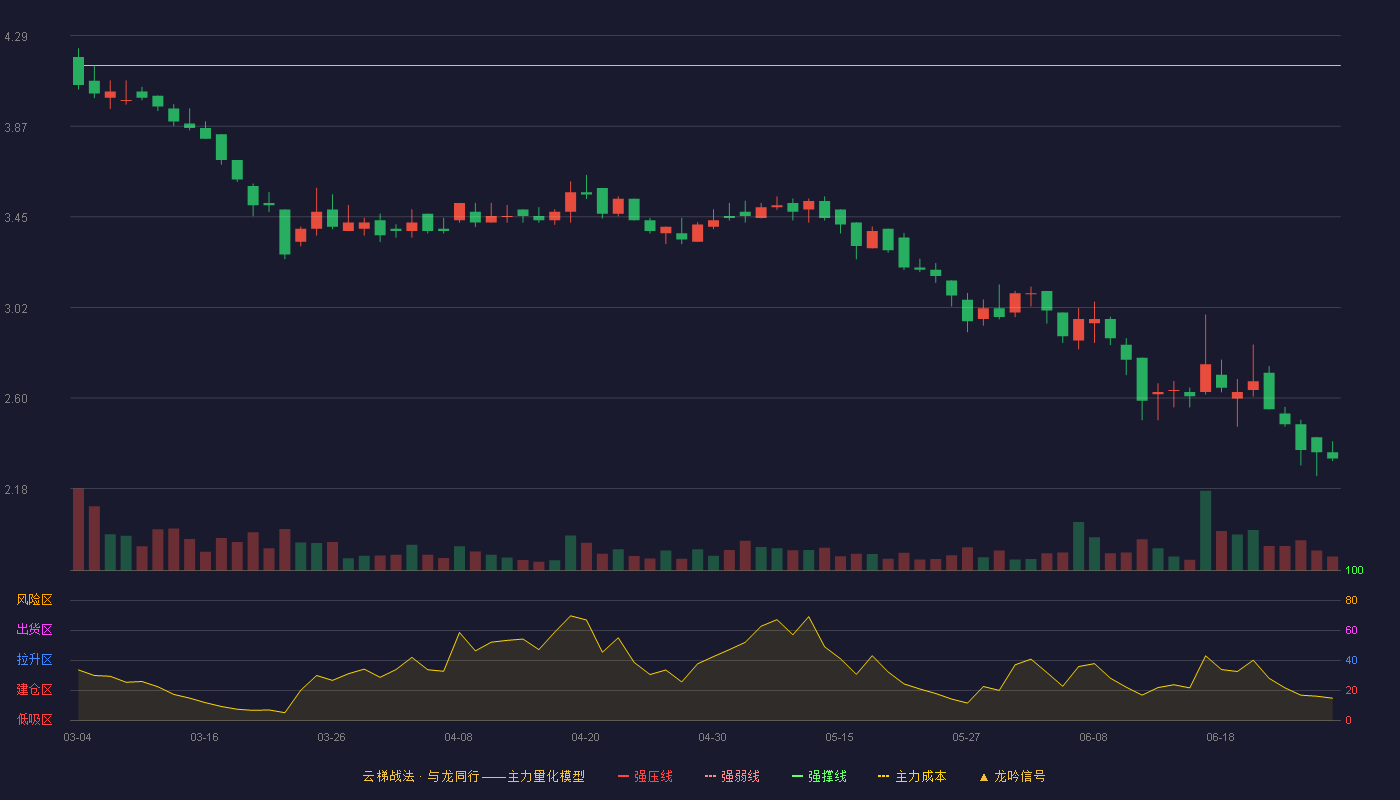This screenshot has height=800, width=1400.
Task: Select the 2.60 price axis label
Action: (16, 399)
